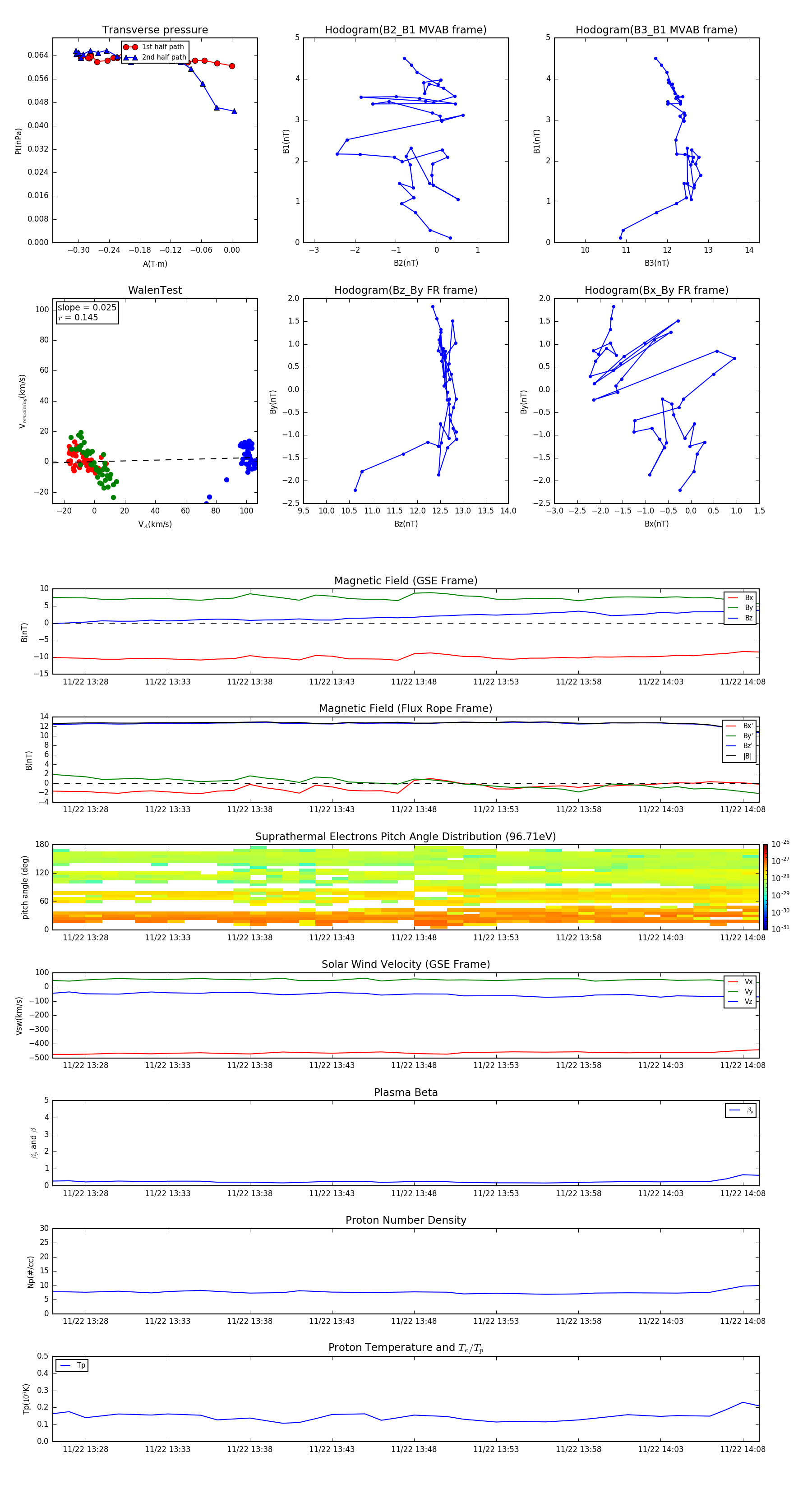The height and width of the screenshot is (1489, 812).
Task: Select "Bx'" in the Flux Rope legend
Action: pyautogui.click(x=740, y=726)
